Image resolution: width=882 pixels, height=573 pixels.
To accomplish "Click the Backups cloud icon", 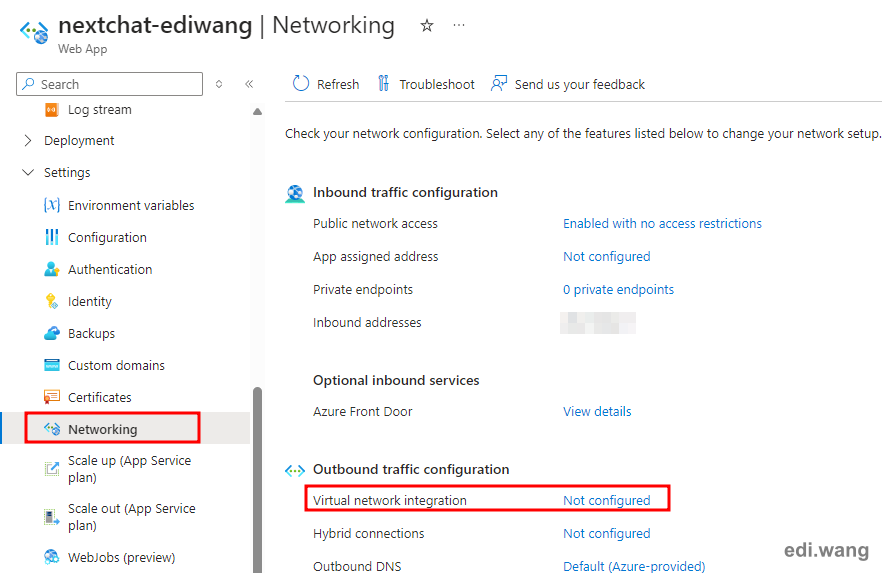I will (52, 333).
